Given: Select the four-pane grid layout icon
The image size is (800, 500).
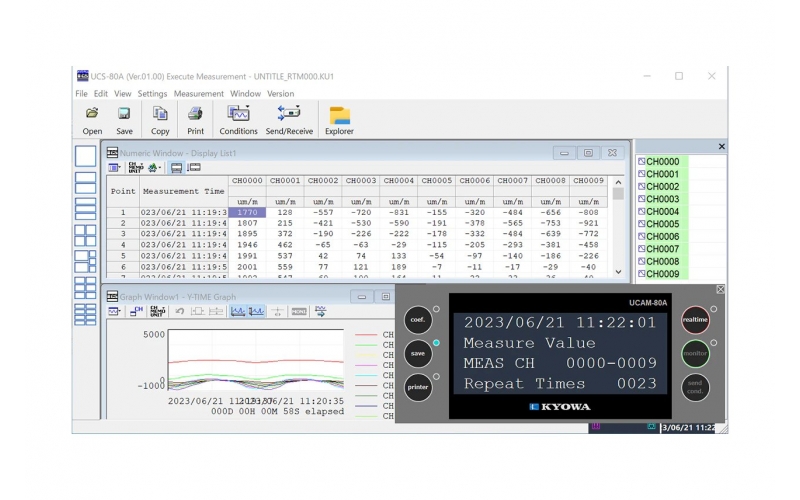Looking at the screenshot, I should coord(85,236).
